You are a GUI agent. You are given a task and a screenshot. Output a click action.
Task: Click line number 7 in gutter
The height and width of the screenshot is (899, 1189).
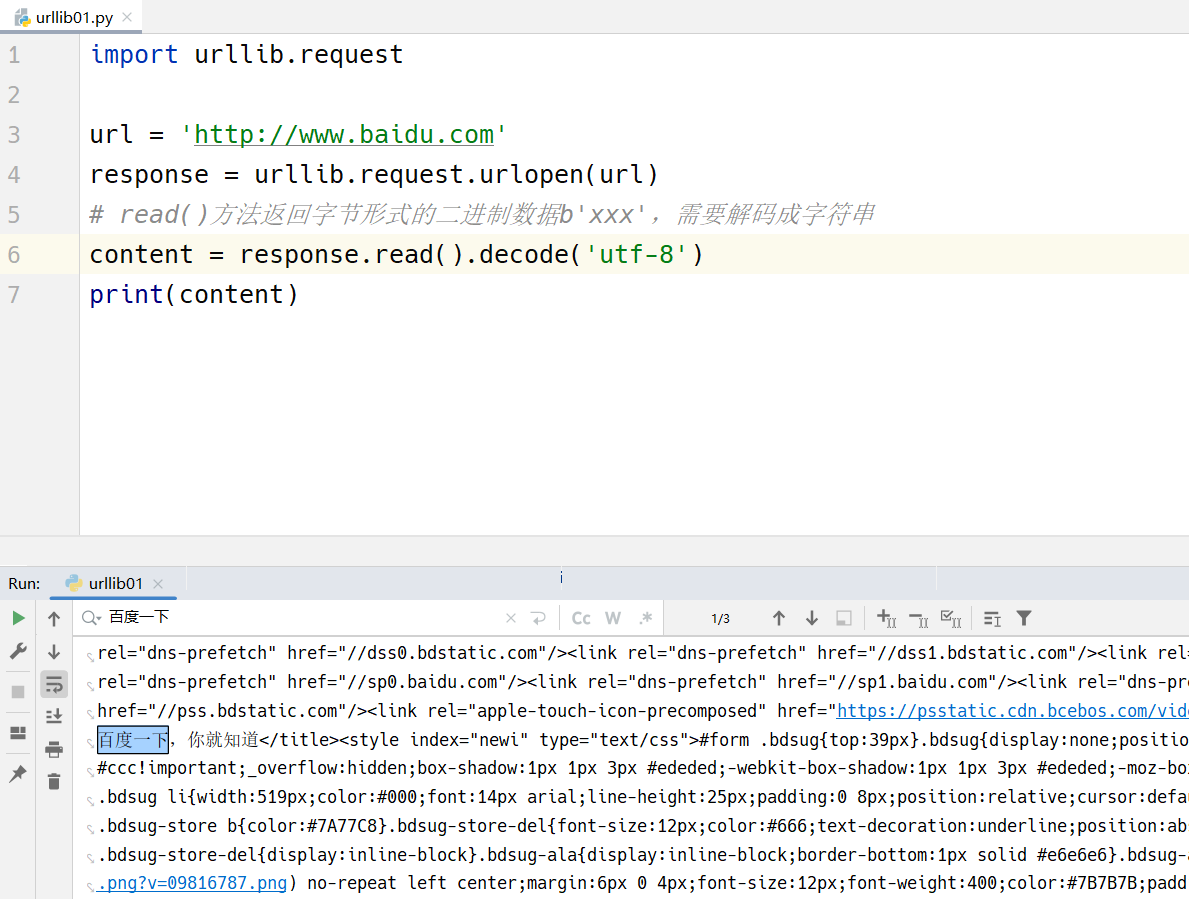14,294
